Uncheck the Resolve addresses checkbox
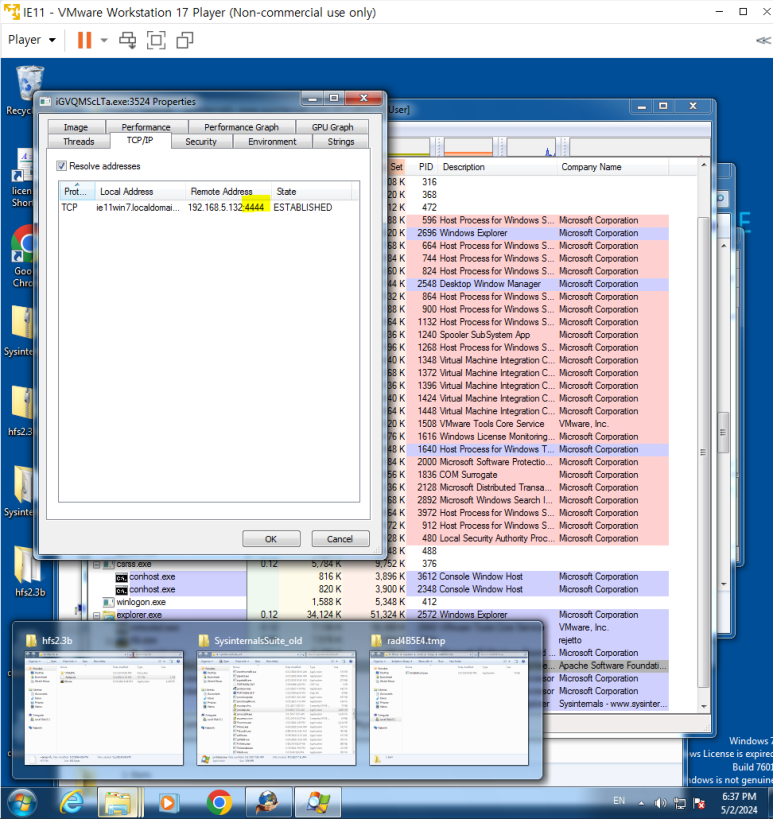The height and width of the screenshot is (819, 773). coord(62,166)
